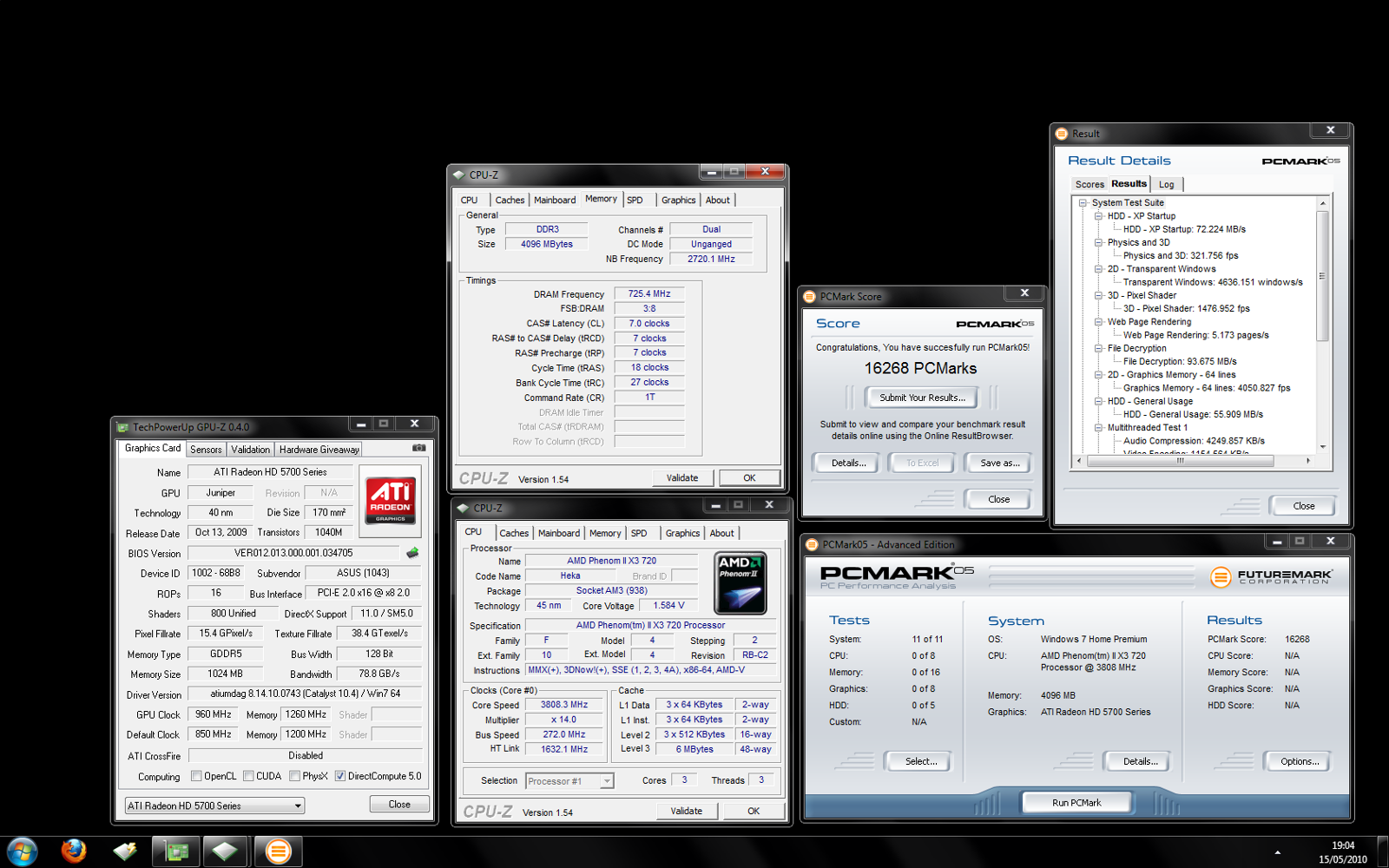The image size is (1389, 868).
Task: Click the Result tree vertical scrollbar thumb
Action: (x=1322, y=276)
